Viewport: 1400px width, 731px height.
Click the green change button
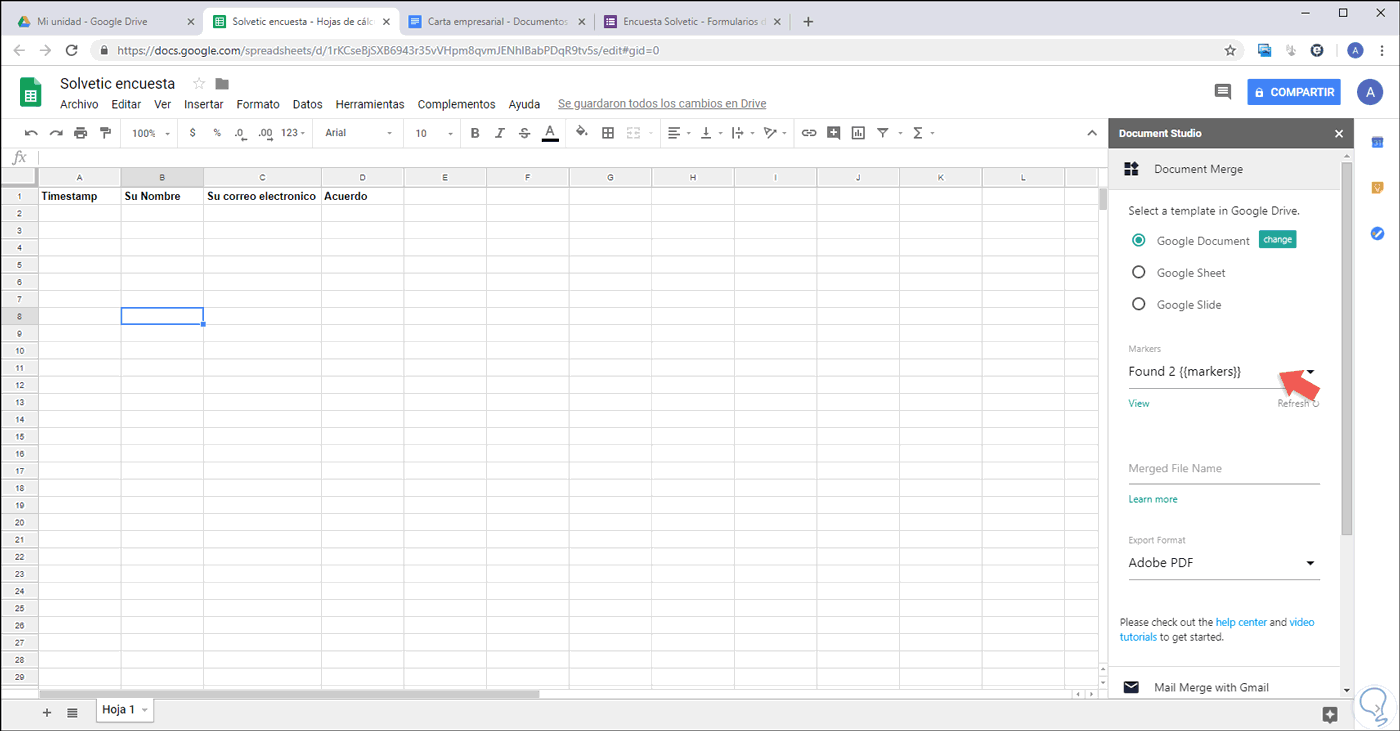point(1277,240)
